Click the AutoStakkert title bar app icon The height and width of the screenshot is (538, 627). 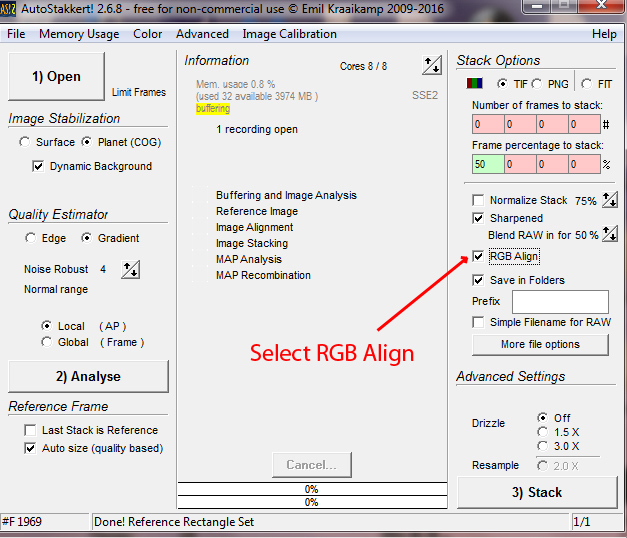pyautogui.click(x=10, y=10)
